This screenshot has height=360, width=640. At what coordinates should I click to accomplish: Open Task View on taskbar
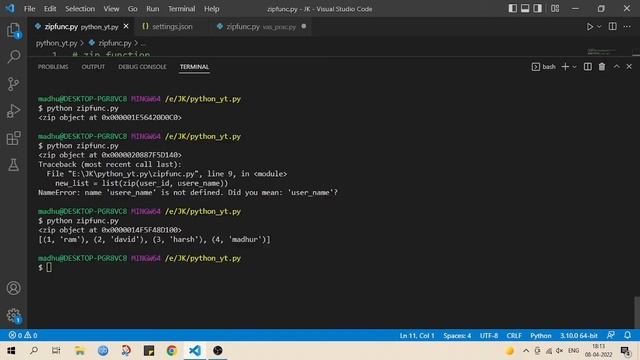click(x=56, y=351)
